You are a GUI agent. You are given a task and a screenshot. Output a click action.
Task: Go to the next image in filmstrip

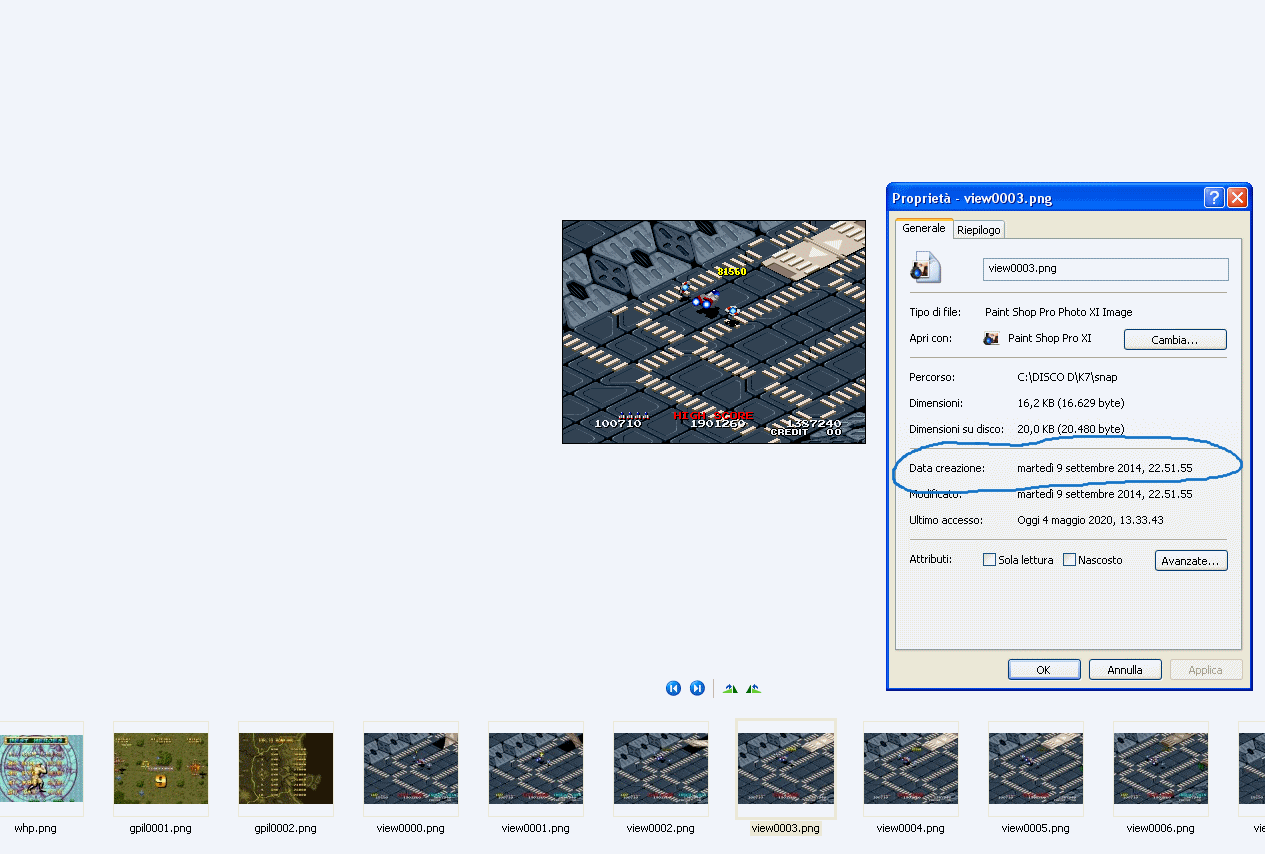[x=697, y=688]
